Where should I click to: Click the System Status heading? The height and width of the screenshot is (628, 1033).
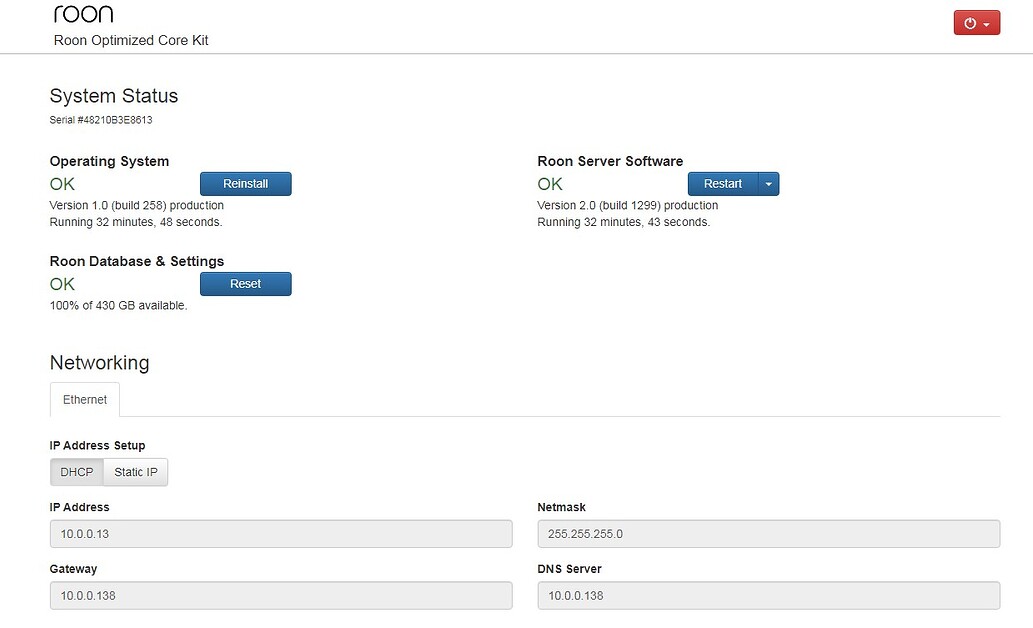[x=113, y=96]
